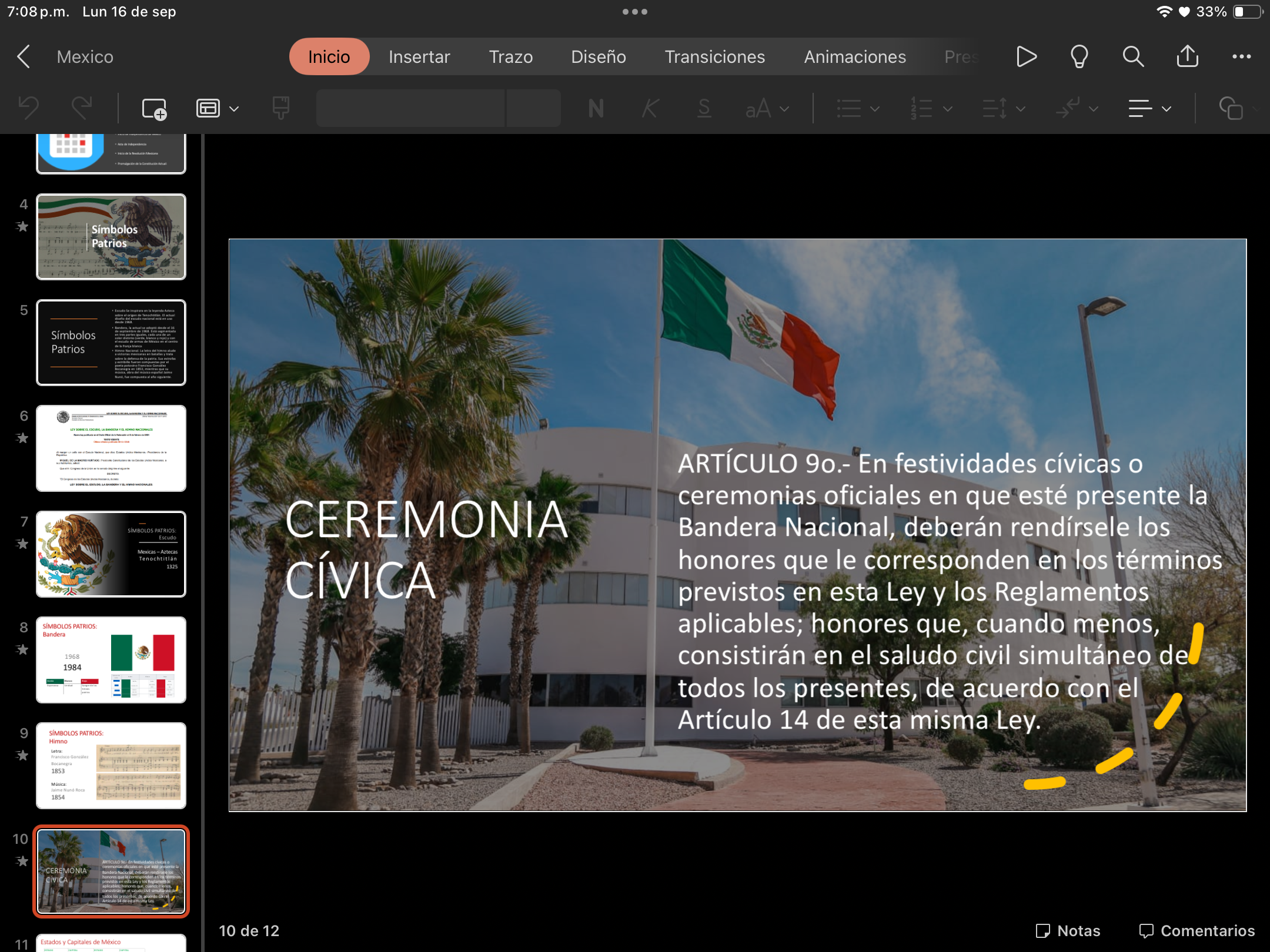
Task: Select slide 11 Estados y Capitales thumbnail
Action: [x=111, y=943]
